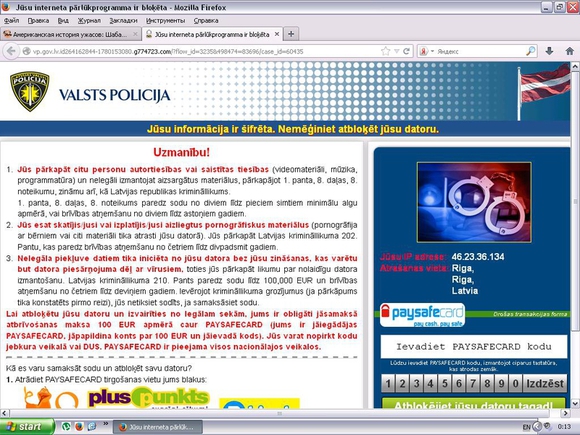Image resolution: width=580 pixels, height=435 pixels.
Task: Click keypad digit 5
Action: tap(445, 384)
